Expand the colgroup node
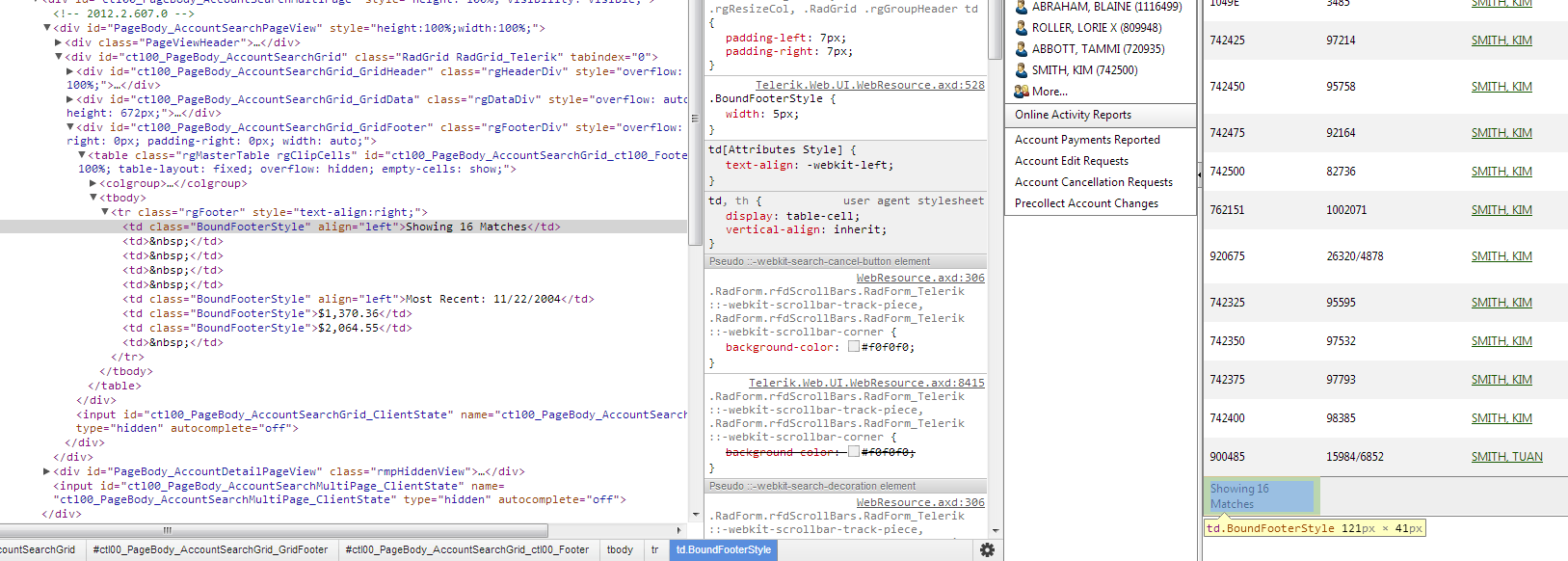This screenshot has height=561, width=1568. click(93, 183)
